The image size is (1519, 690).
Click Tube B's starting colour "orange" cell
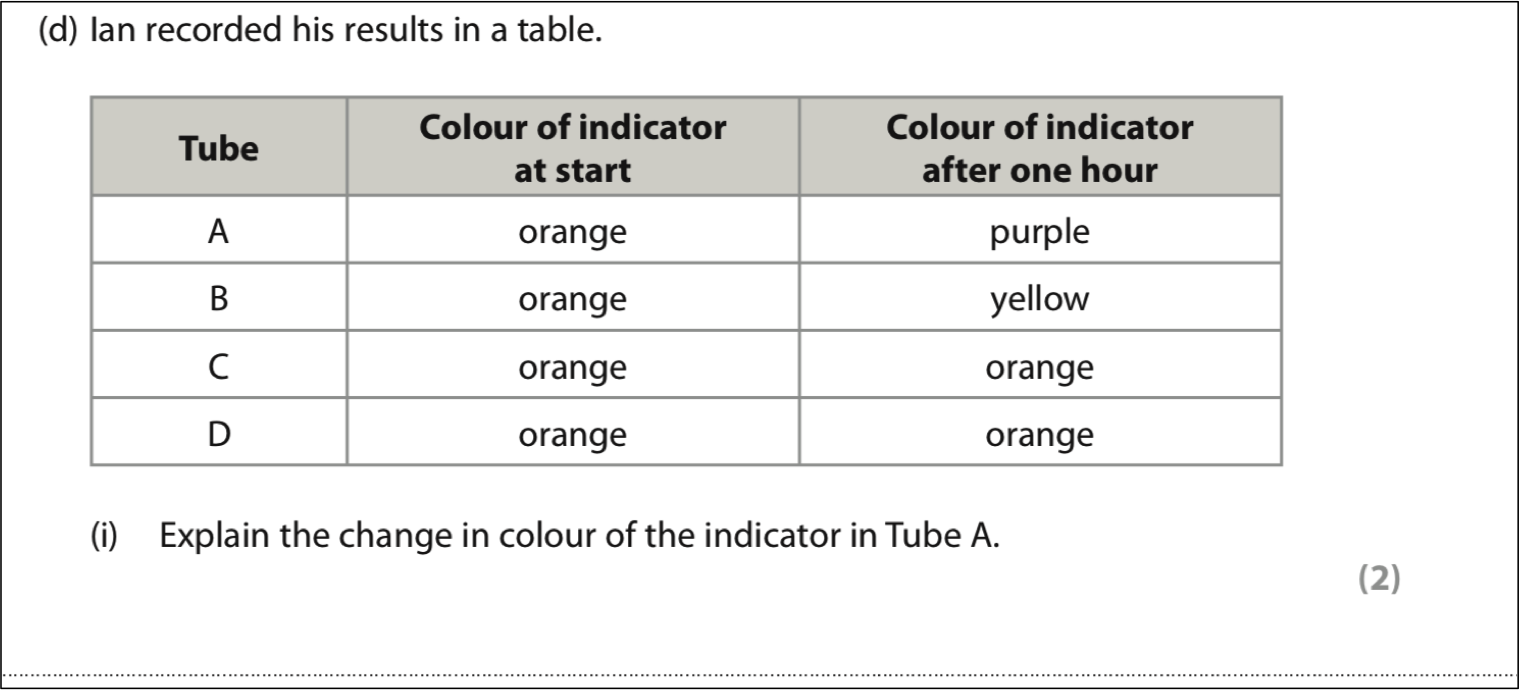point(573,298)
